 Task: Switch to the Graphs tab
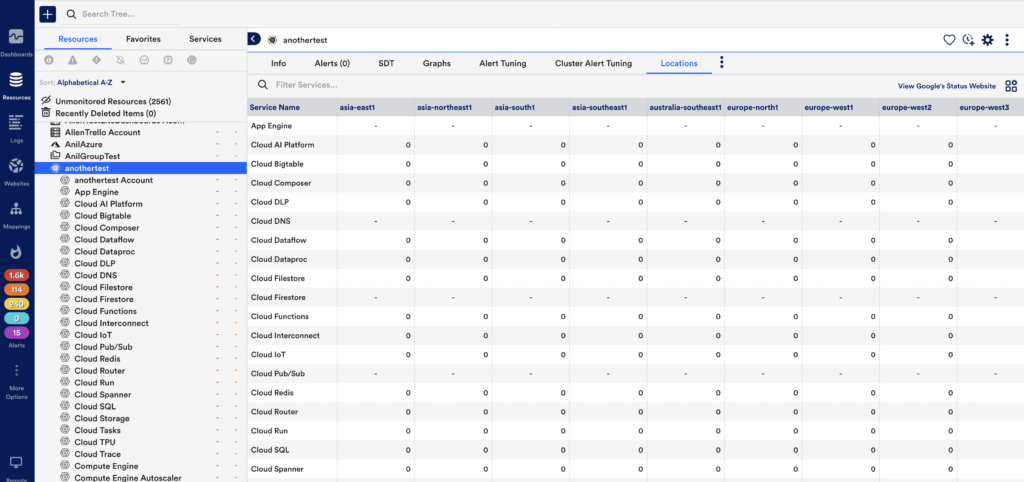436,63
